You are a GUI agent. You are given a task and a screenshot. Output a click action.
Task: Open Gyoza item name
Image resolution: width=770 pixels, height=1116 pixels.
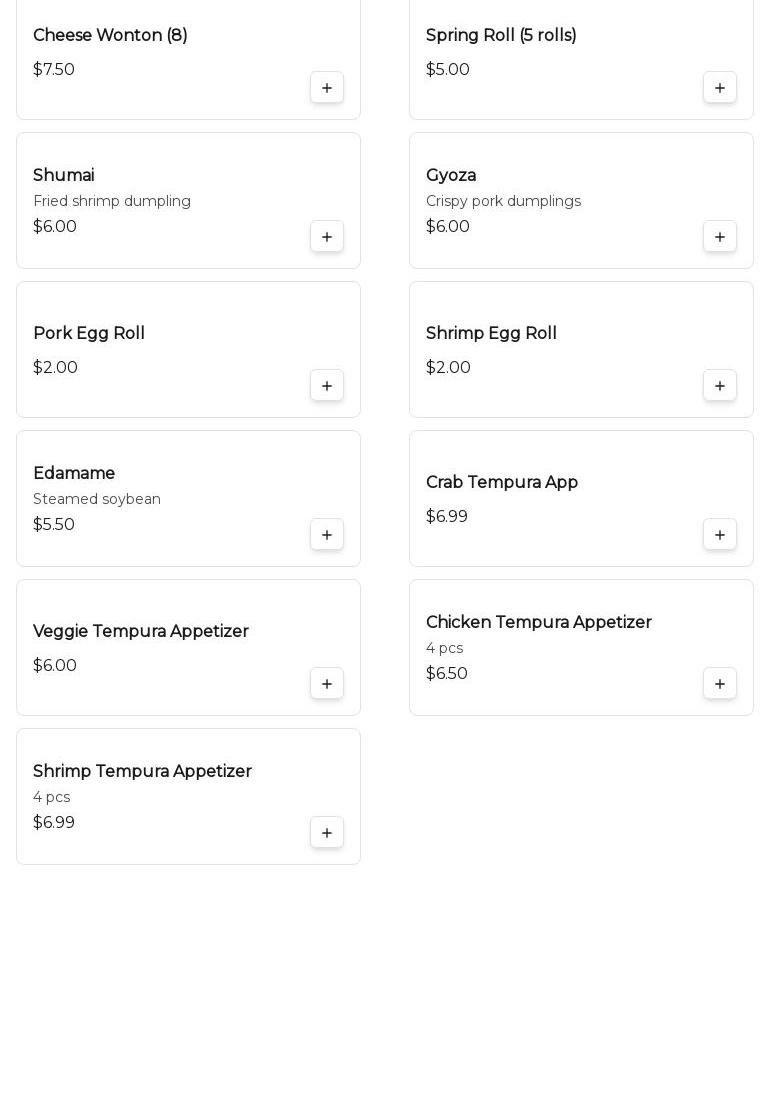point(451,176)
